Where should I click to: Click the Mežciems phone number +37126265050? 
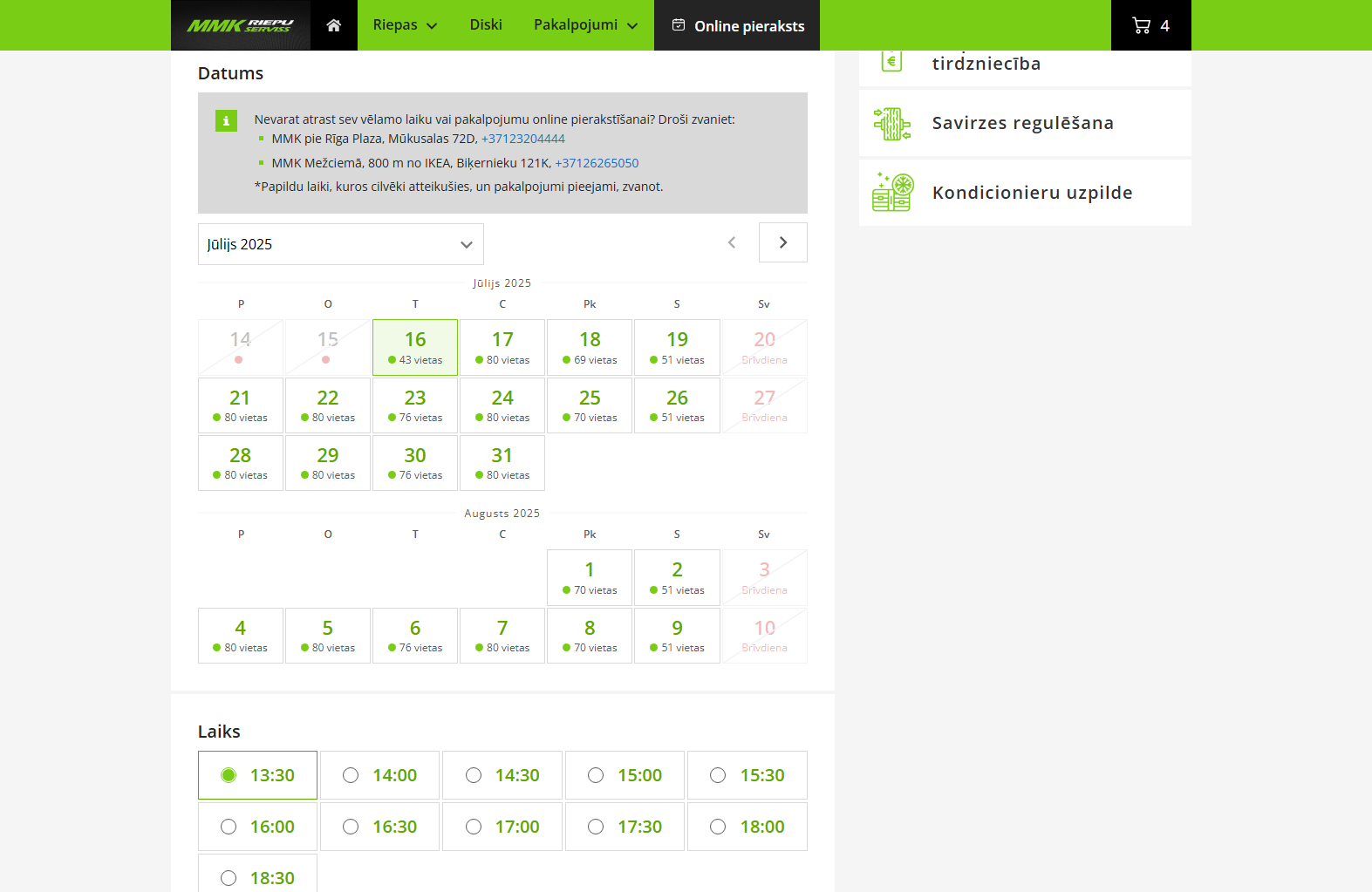coord(597,163)
